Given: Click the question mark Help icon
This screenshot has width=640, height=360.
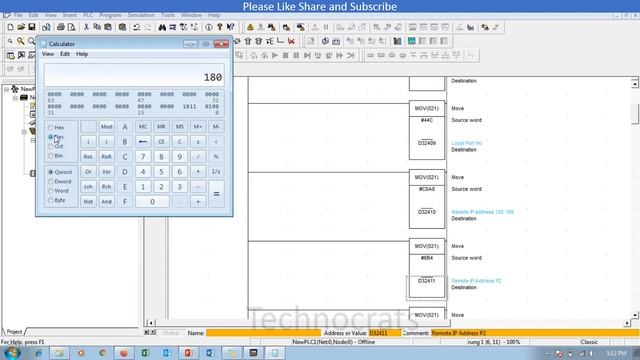Looking at the screenshot, I should [x=220, y=27].
